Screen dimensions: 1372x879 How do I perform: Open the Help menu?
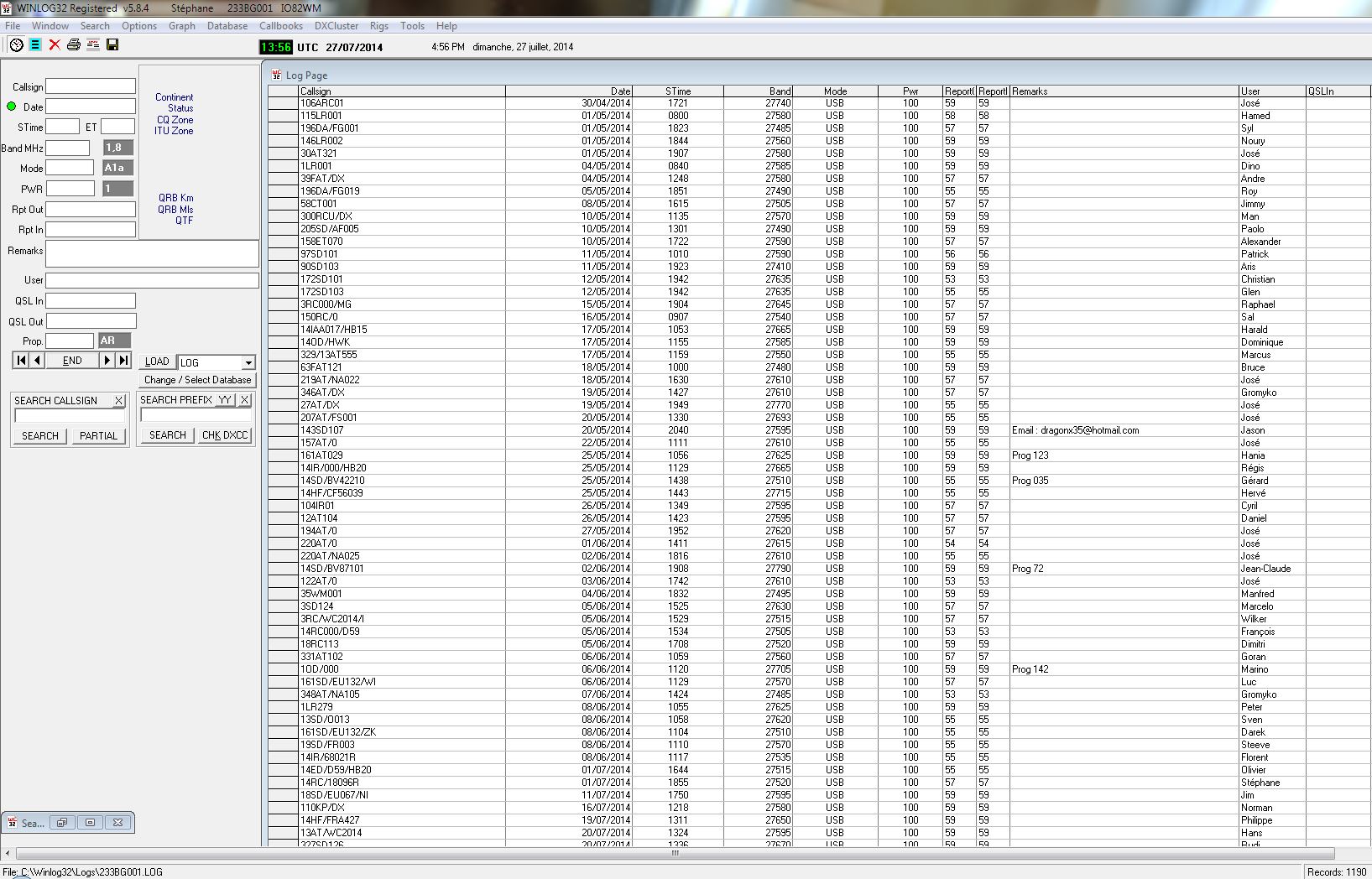(447, 26)
